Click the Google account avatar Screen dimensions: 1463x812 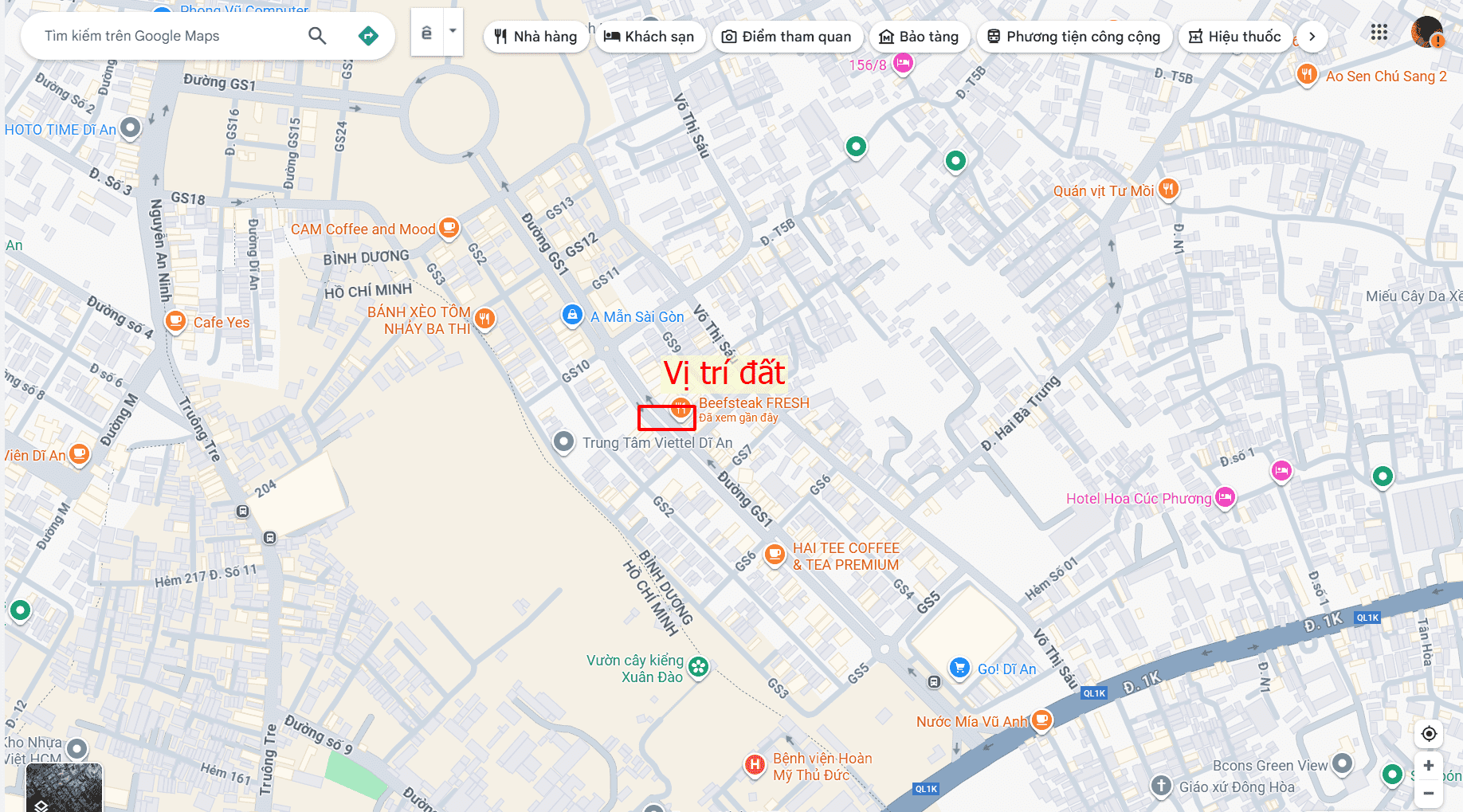click(1426, 33)
